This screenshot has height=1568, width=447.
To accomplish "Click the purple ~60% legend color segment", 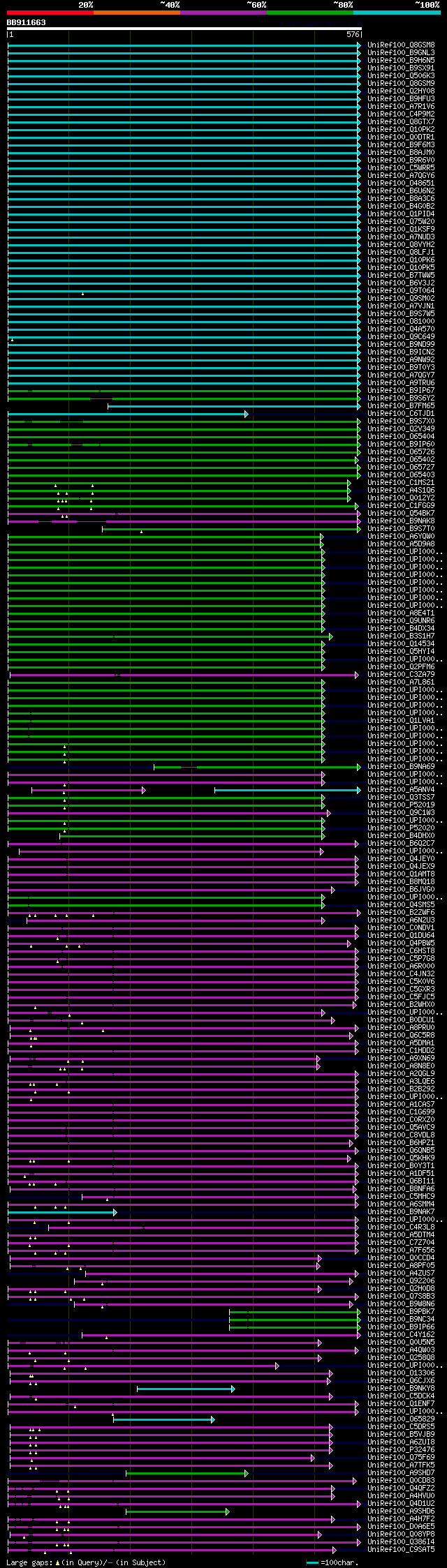I will pyautogui.click(x=223, y=13).
